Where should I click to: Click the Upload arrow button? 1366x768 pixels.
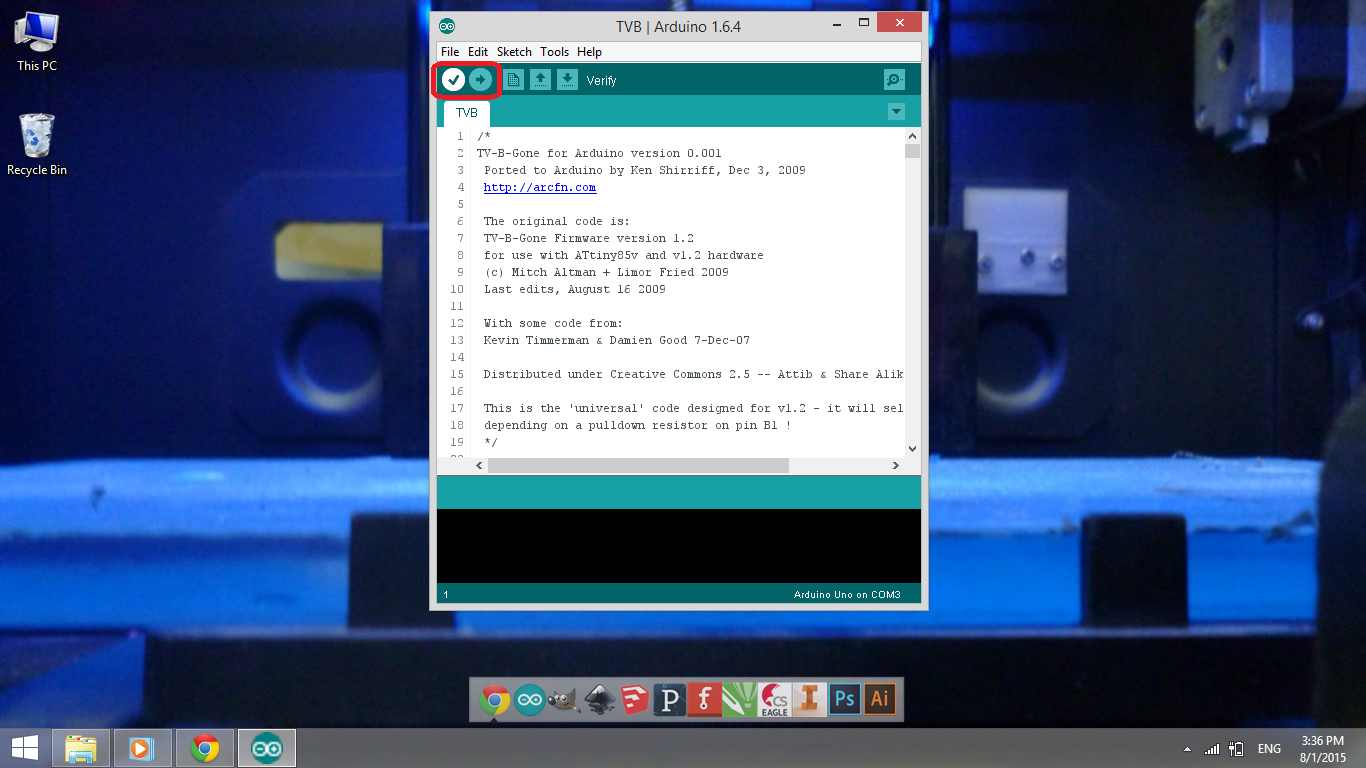[481, 80]
